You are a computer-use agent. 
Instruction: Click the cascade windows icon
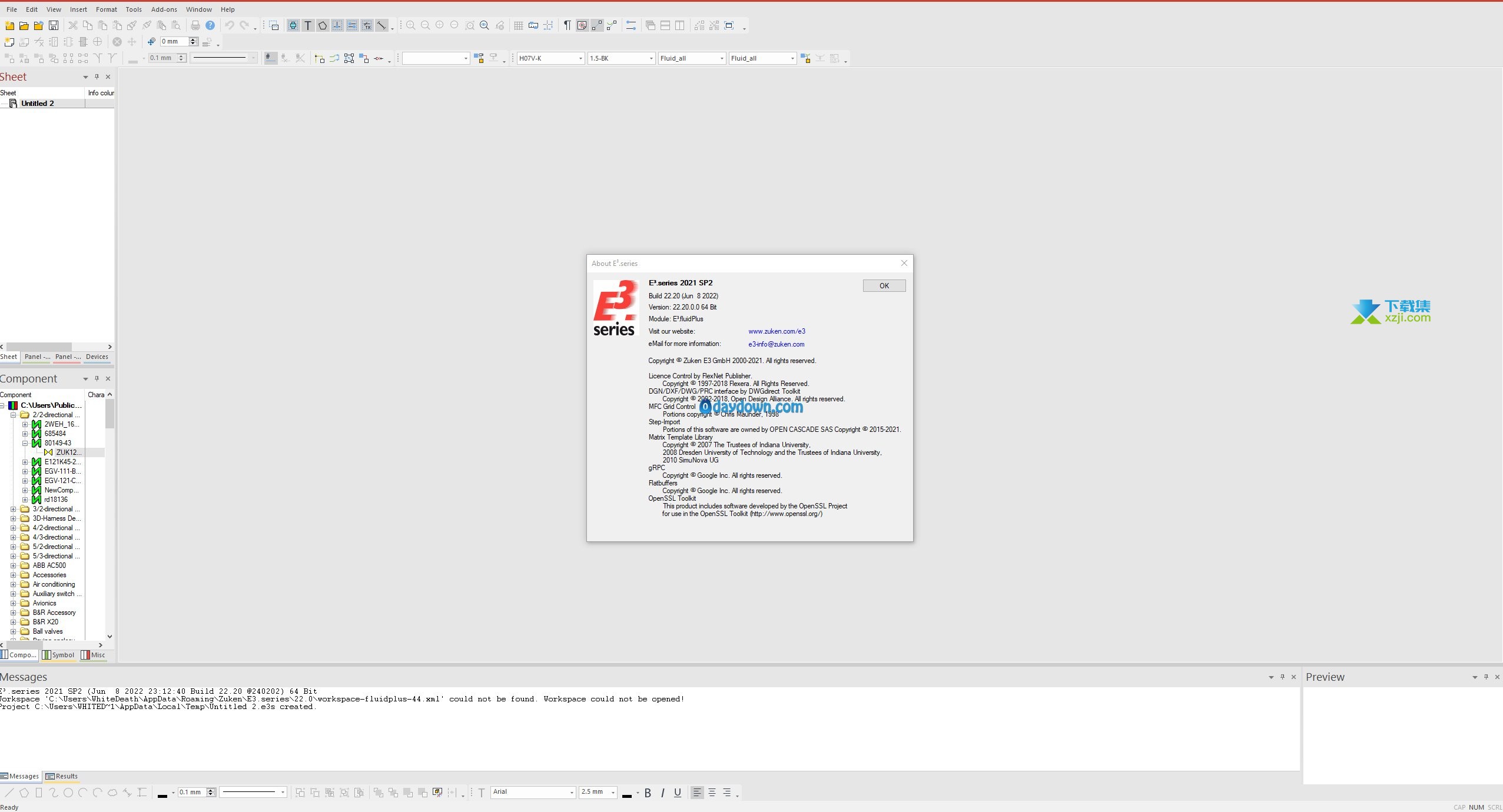pos(651,25)
